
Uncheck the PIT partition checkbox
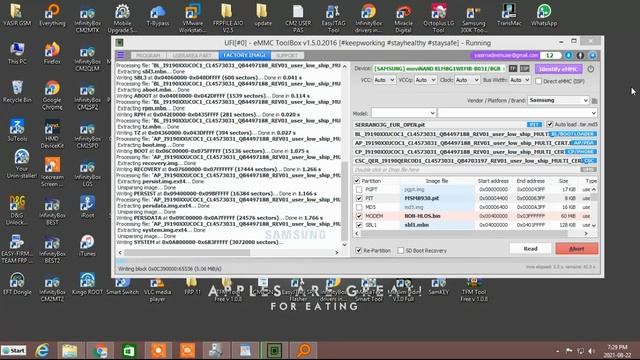pos(359,198)
